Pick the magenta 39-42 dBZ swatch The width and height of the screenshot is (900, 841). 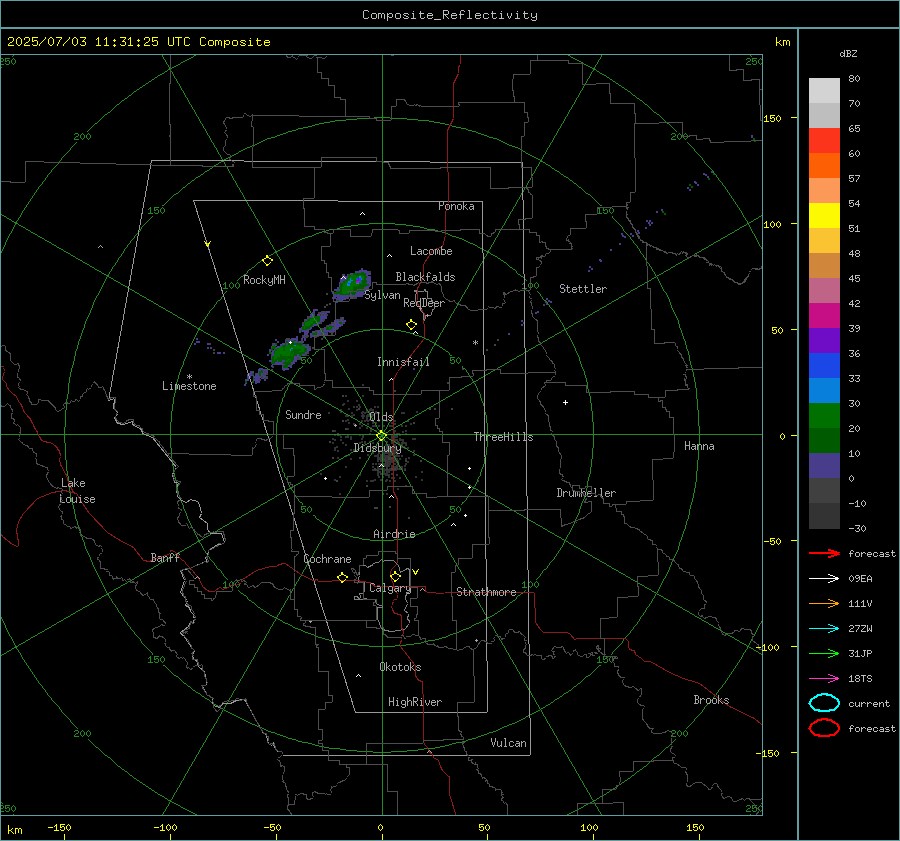(x=824, y=316)
